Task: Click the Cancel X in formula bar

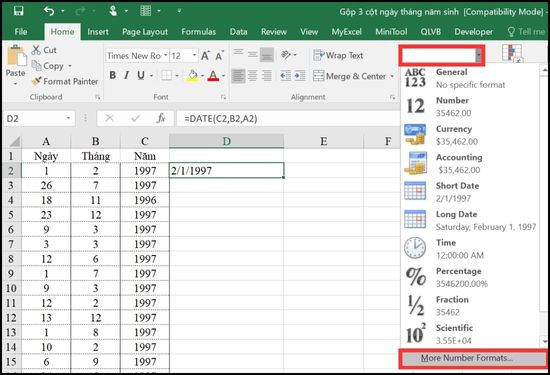Action: point(109,118)
